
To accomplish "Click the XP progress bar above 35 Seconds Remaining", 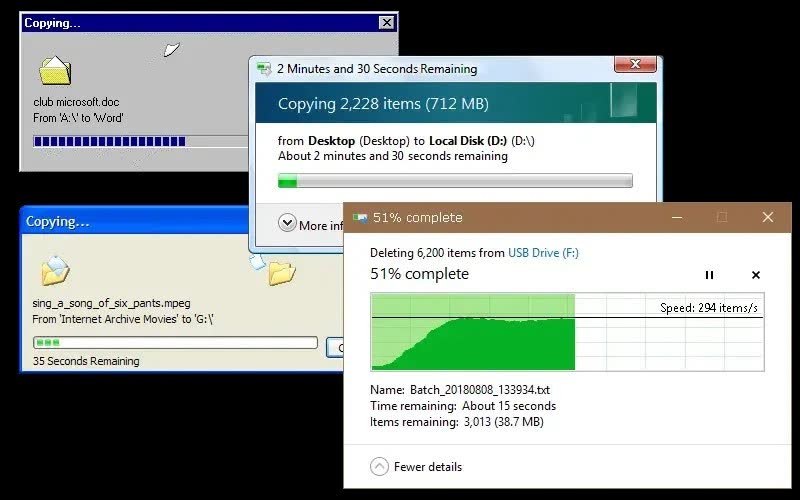I will click(176, 342).
